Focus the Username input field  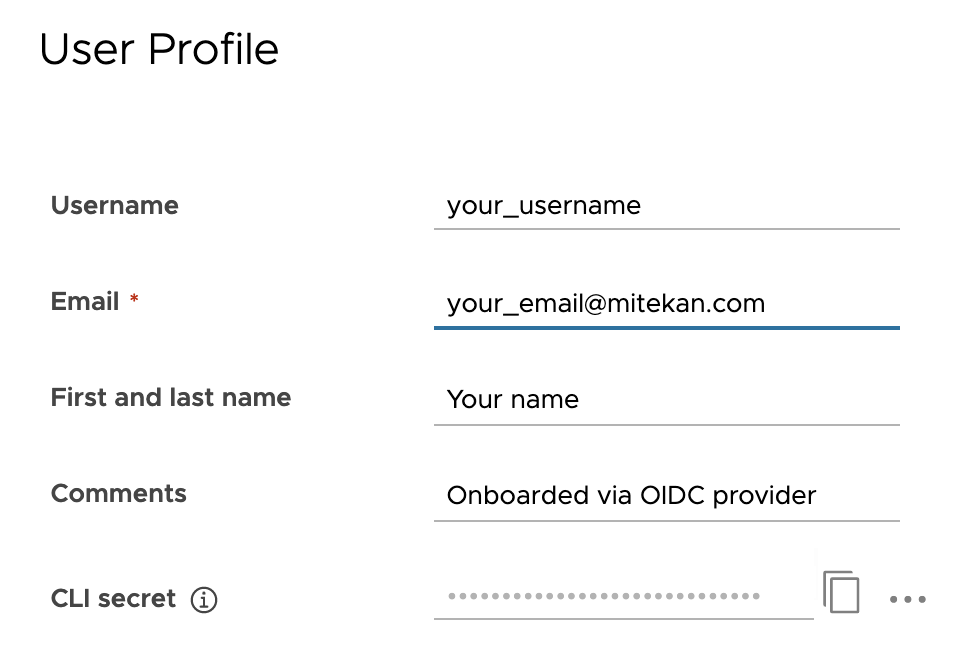coord(667,206)
